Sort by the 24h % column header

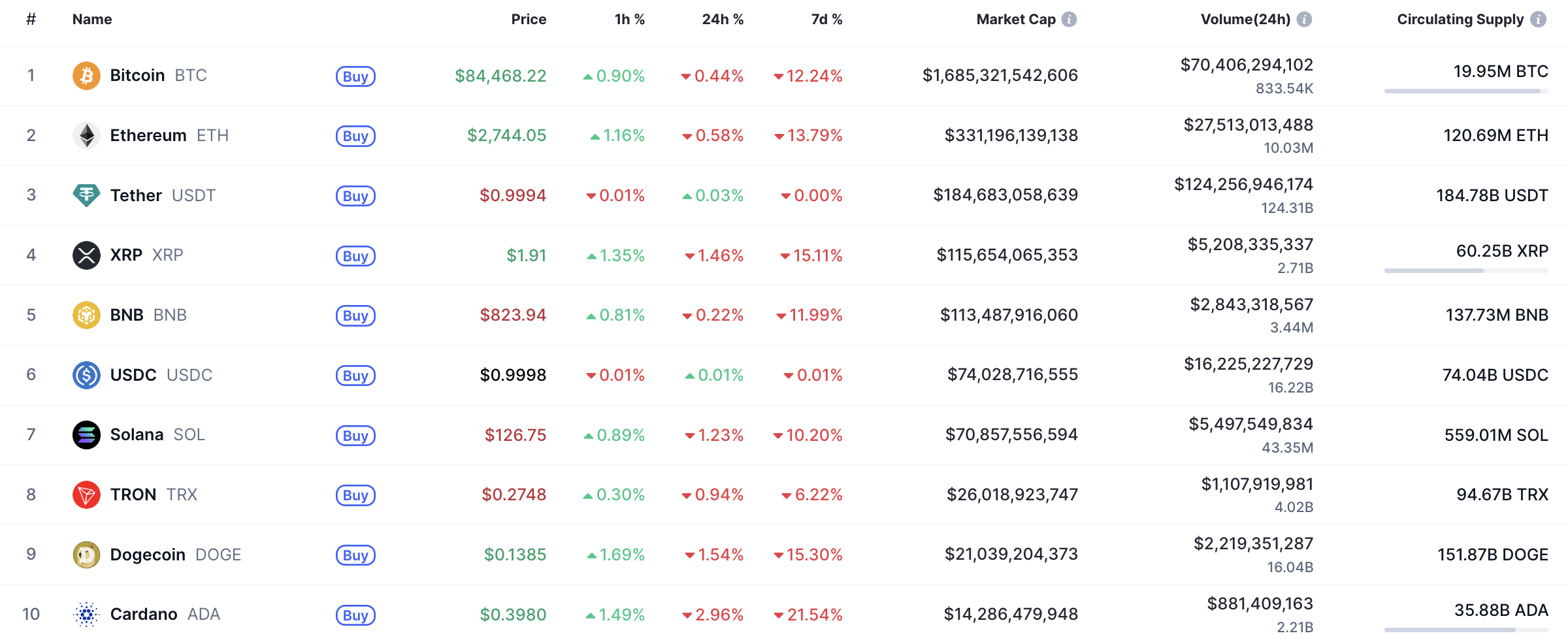pos(723,20)
